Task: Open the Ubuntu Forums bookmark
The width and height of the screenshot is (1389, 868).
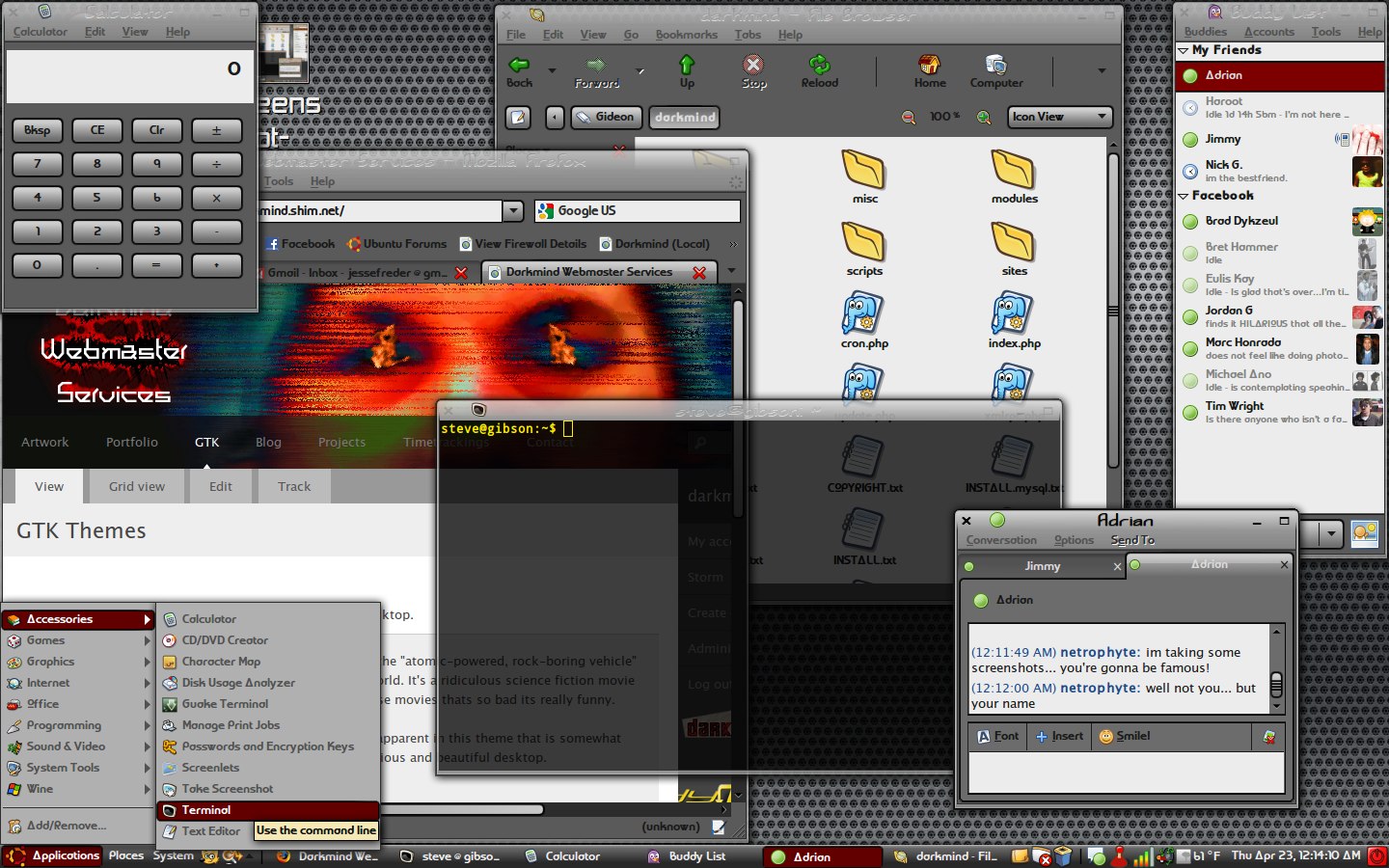Action: pos(396,244)
